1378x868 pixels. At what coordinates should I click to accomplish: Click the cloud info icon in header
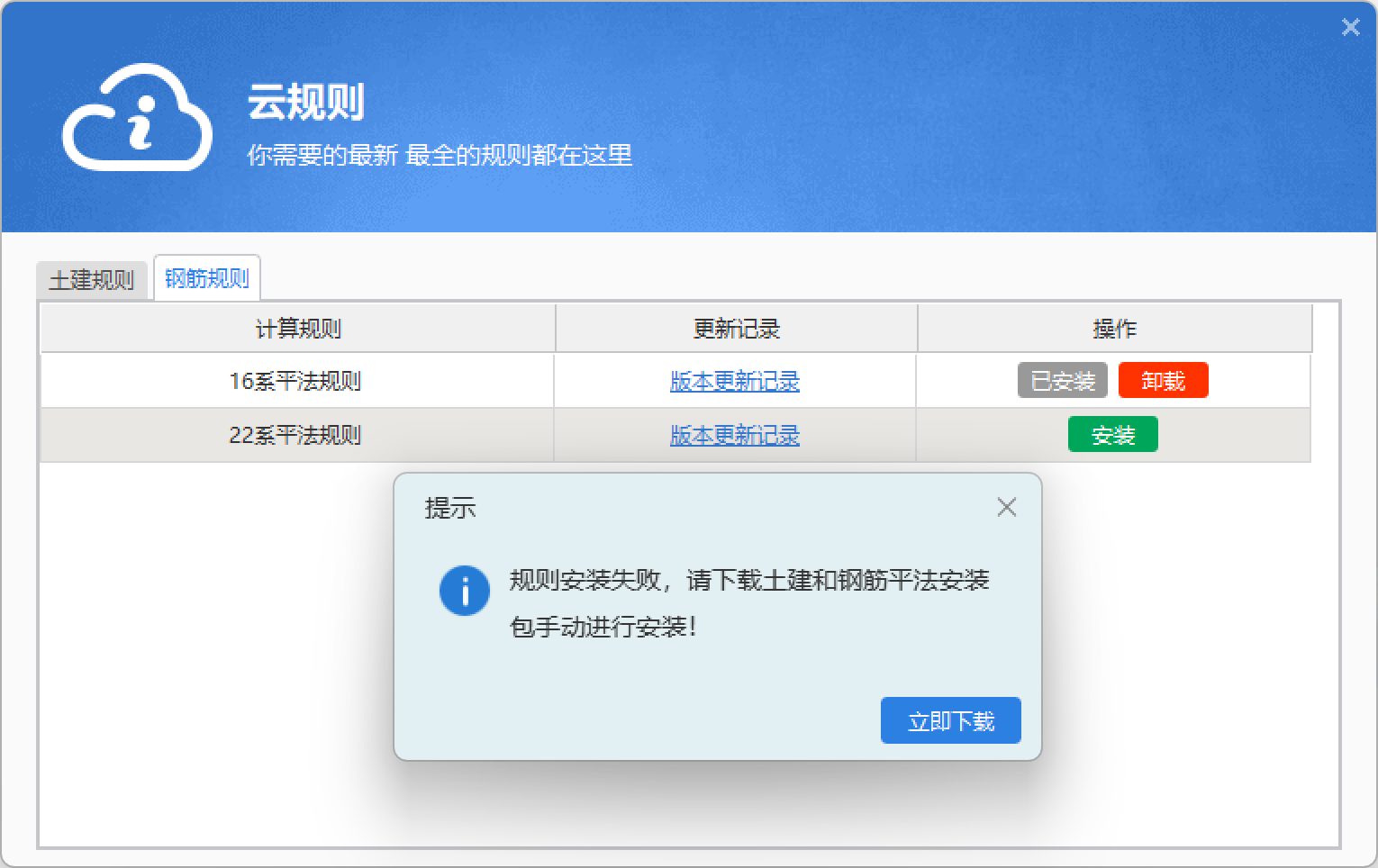[x=137, y=117]
